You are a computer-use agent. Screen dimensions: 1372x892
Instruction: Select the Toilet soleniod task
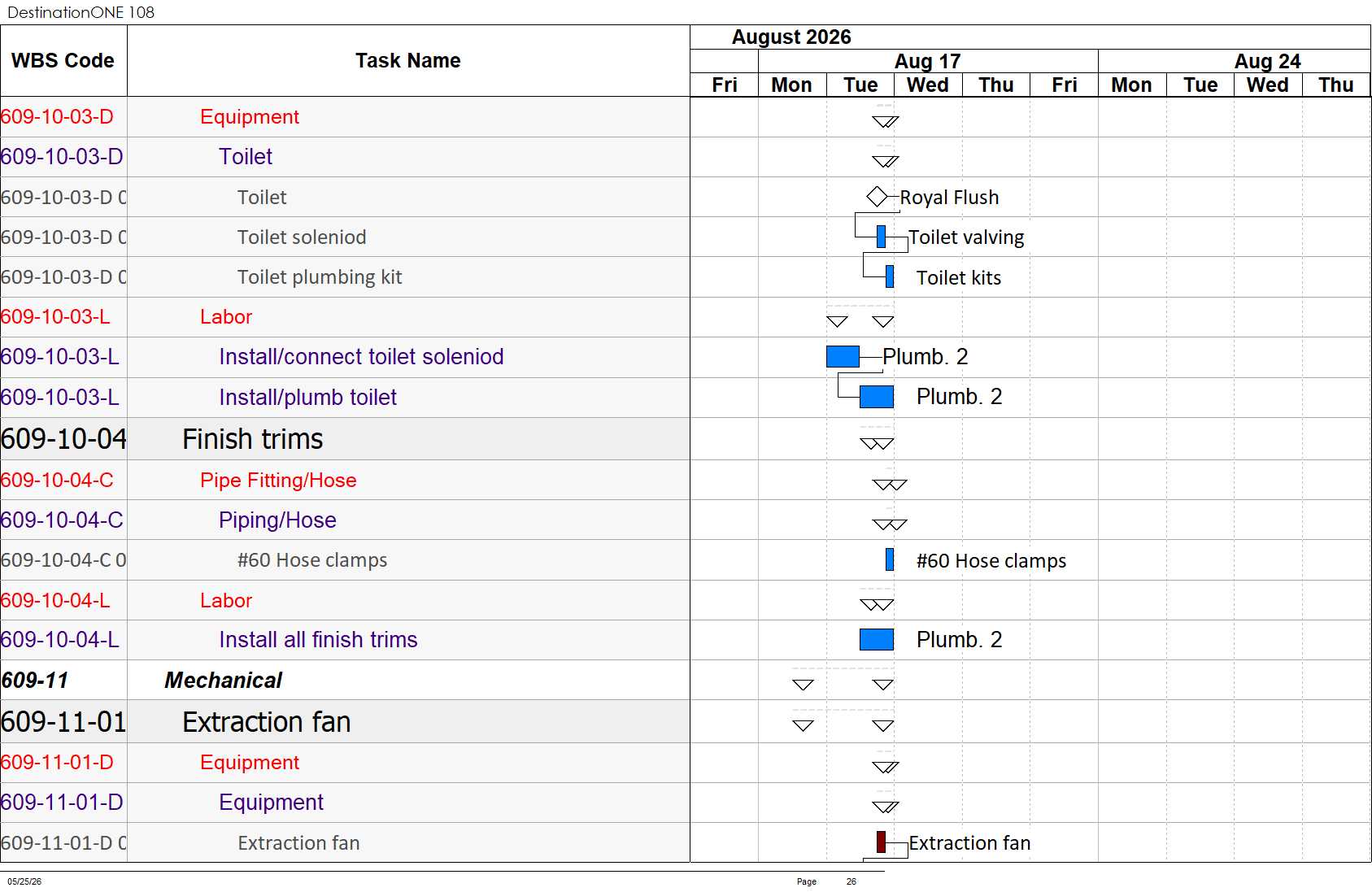302,237
